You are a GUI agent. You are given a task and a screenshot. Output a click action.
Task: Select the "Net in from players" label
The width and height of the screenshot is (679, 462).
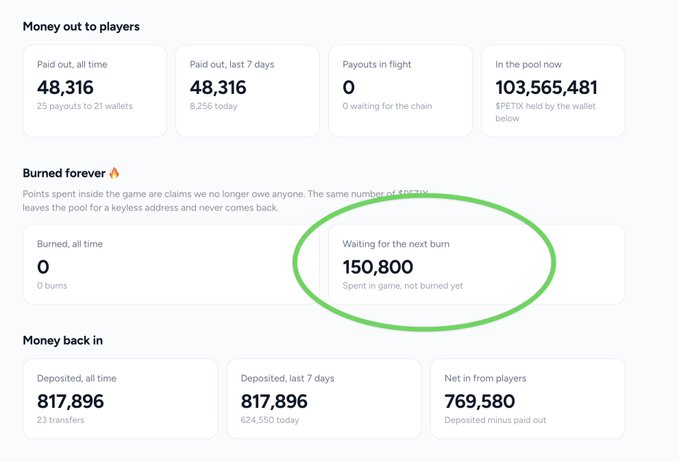coord(485,378)
